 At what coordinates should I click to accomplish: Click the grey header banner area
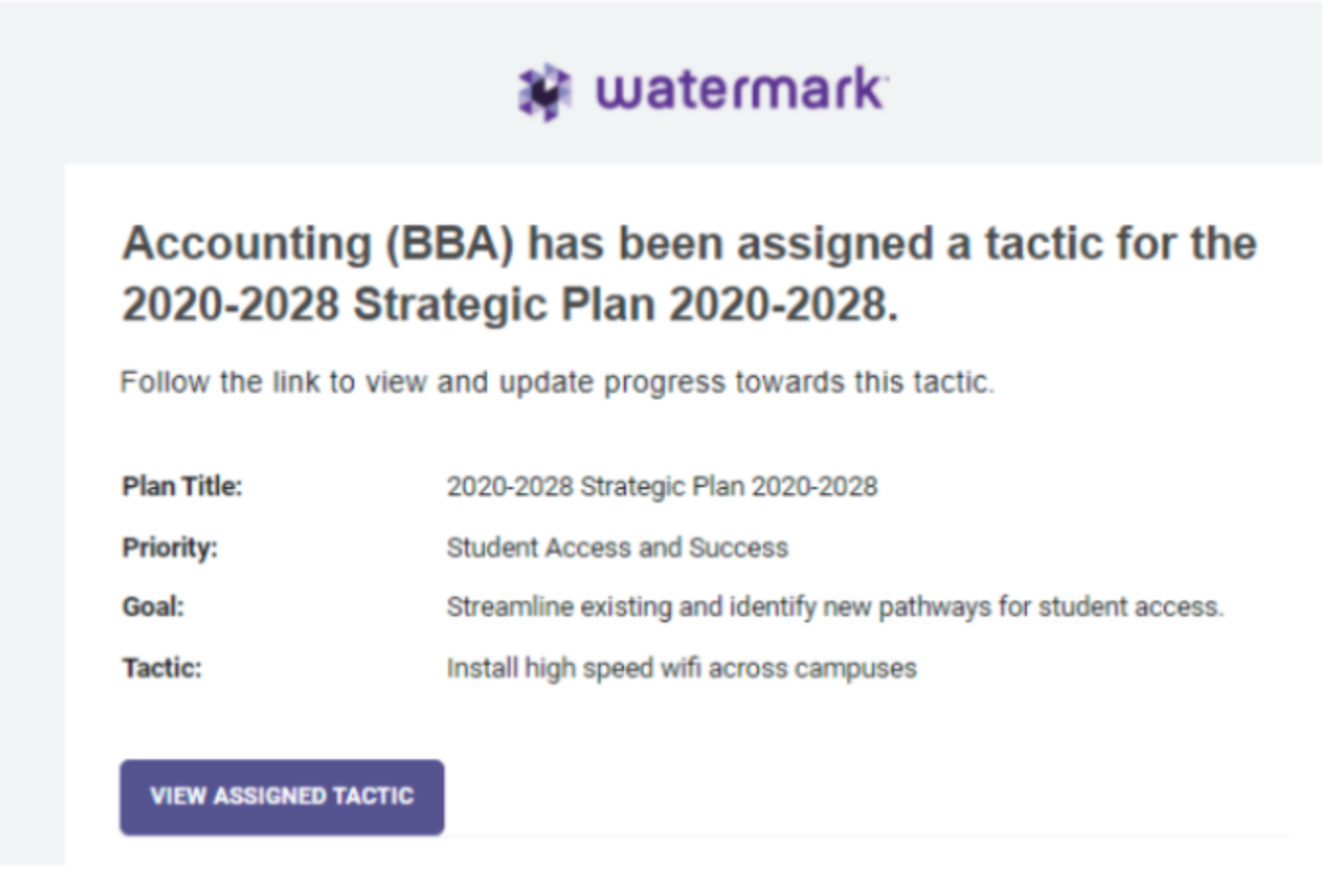(x=667, y=82)
